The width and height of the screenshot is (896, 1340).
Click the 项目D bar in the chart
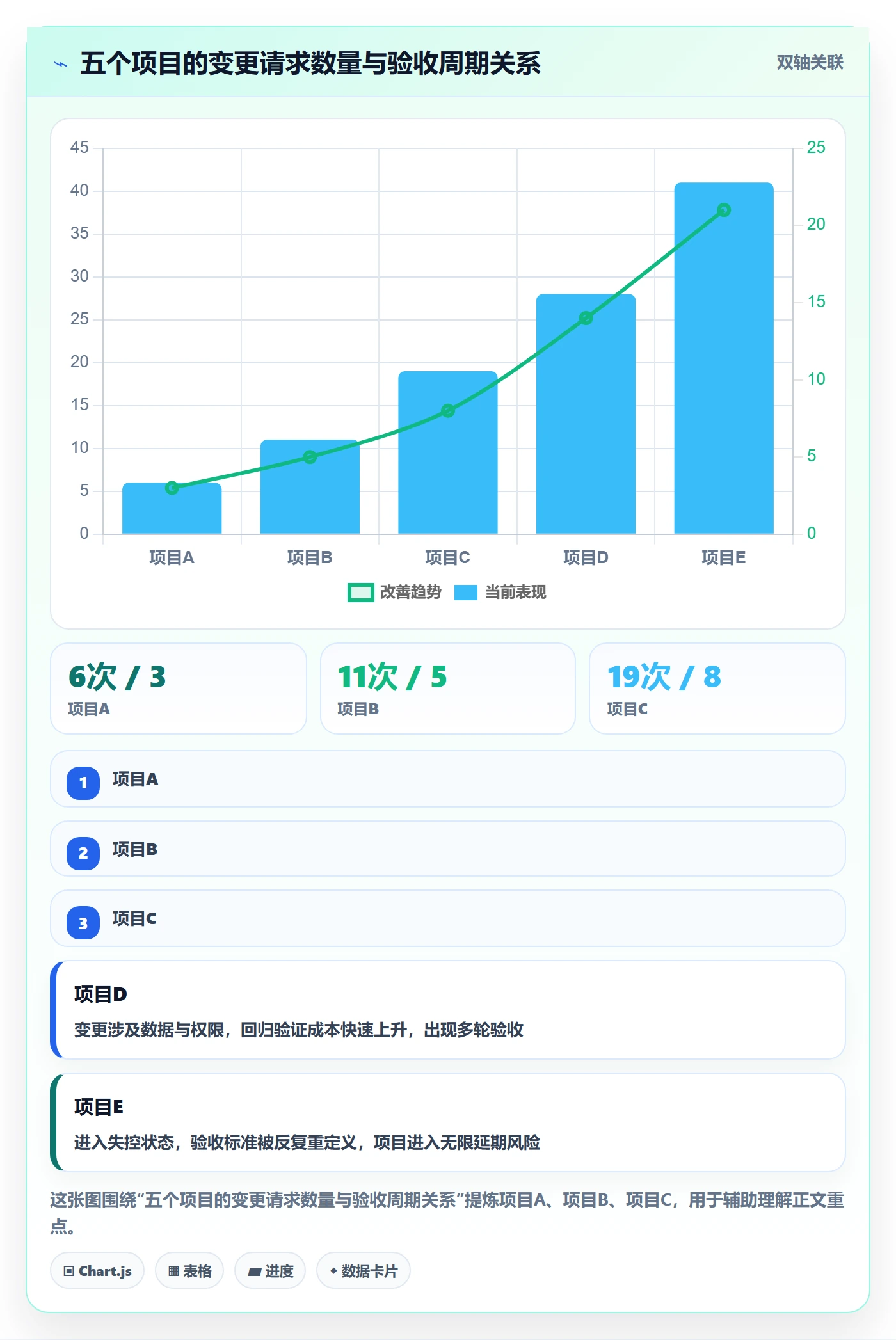(586, 414)
